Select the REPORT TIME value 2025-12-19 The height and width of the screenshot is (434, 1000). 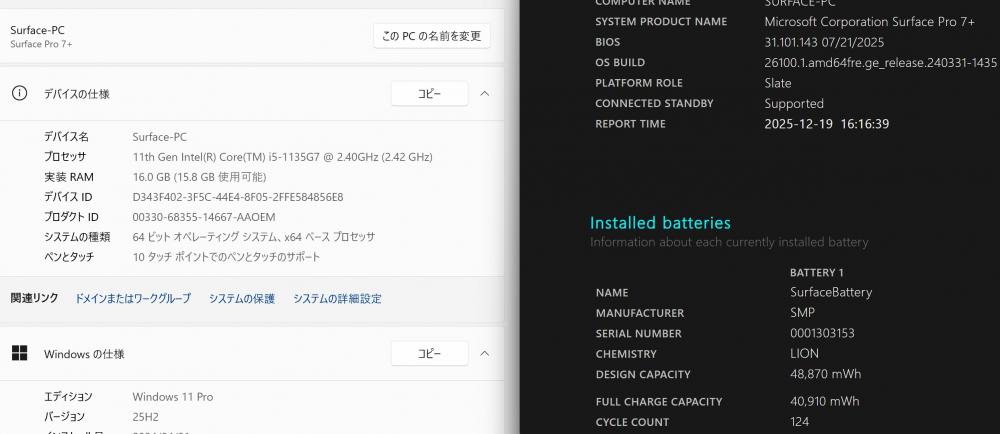[x=827, y=124]
